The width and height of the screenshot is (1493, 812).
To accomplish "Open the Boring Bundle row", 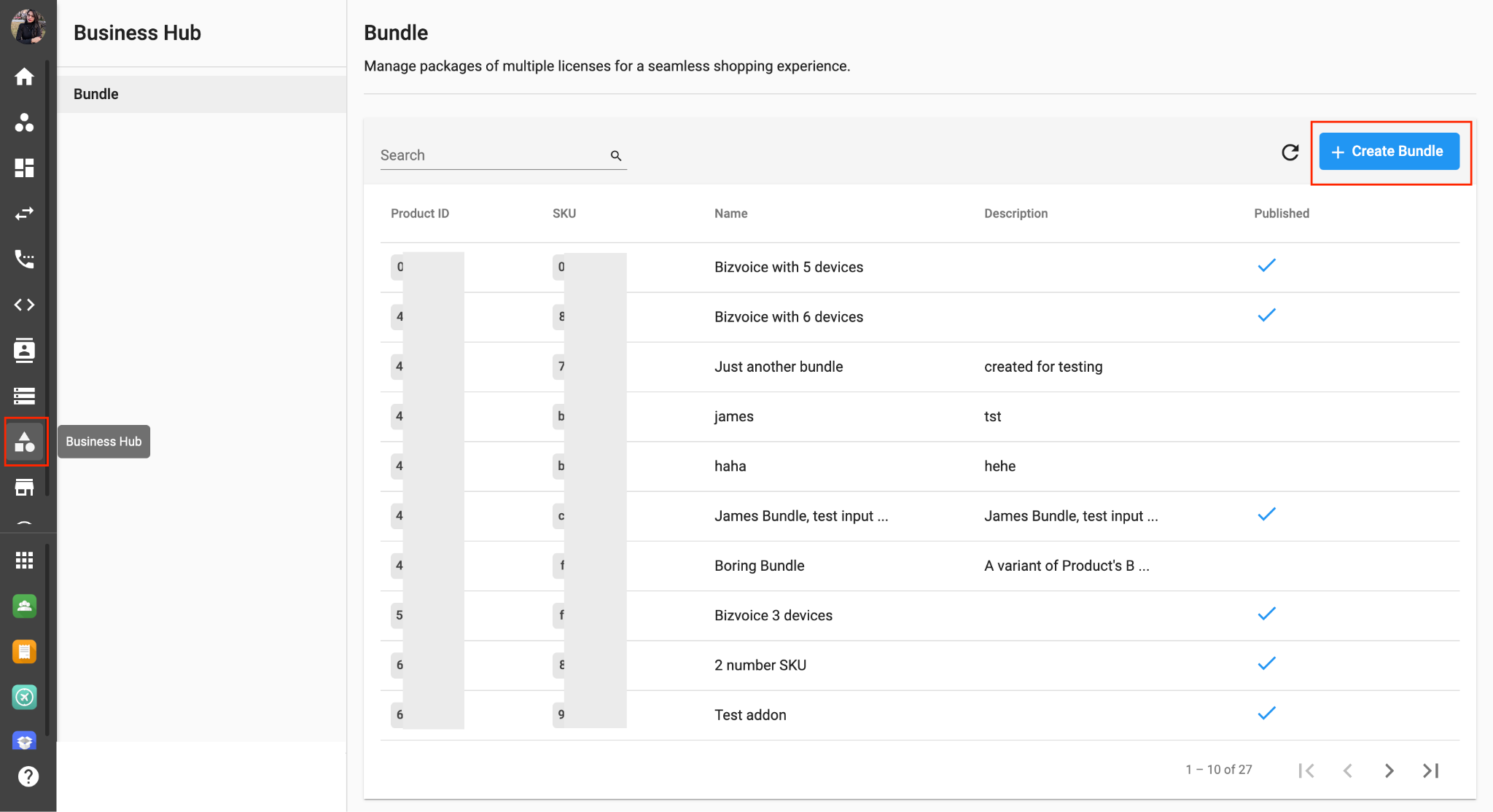I will (x=919, y=566).
